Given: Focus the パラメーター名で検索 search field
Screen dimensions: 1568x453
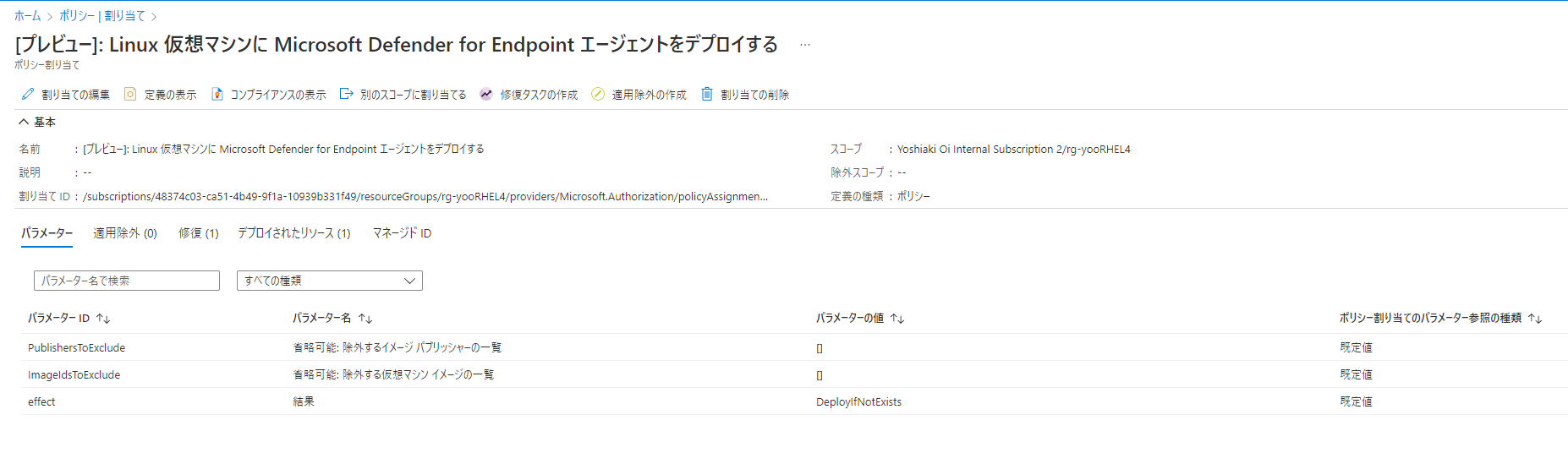Looking at the screenshot, I should [x=127, y=281].
